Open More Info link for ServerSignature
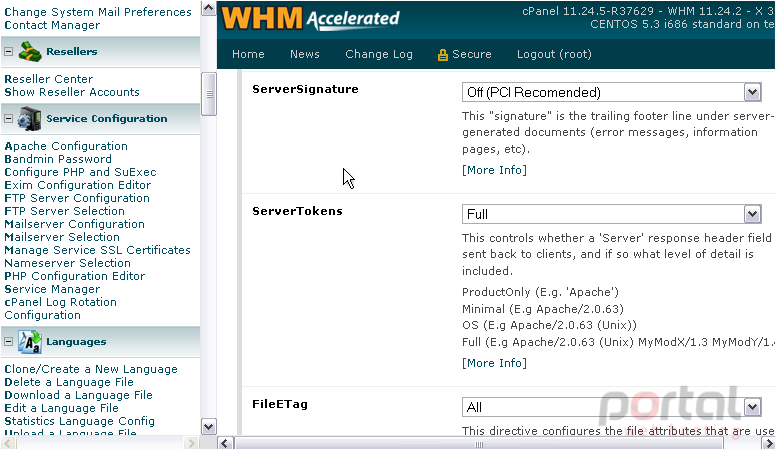This screenshot has width=776, height=450. pyautogui.click(x=494, y=170)
